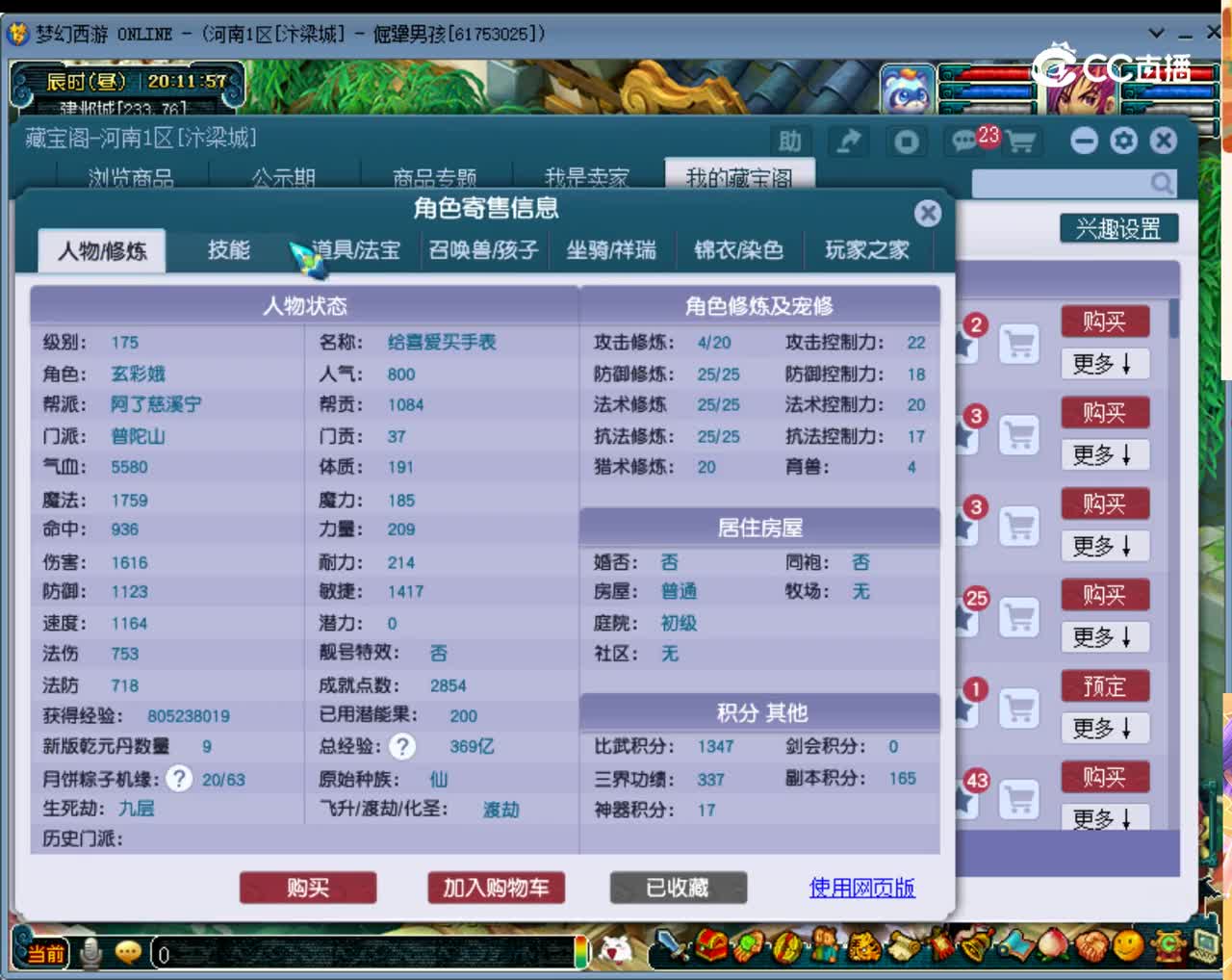1232x980 pixels.
Task: Click the yellow speech bubble icon in the chat bar
Action: pos(127,953)
